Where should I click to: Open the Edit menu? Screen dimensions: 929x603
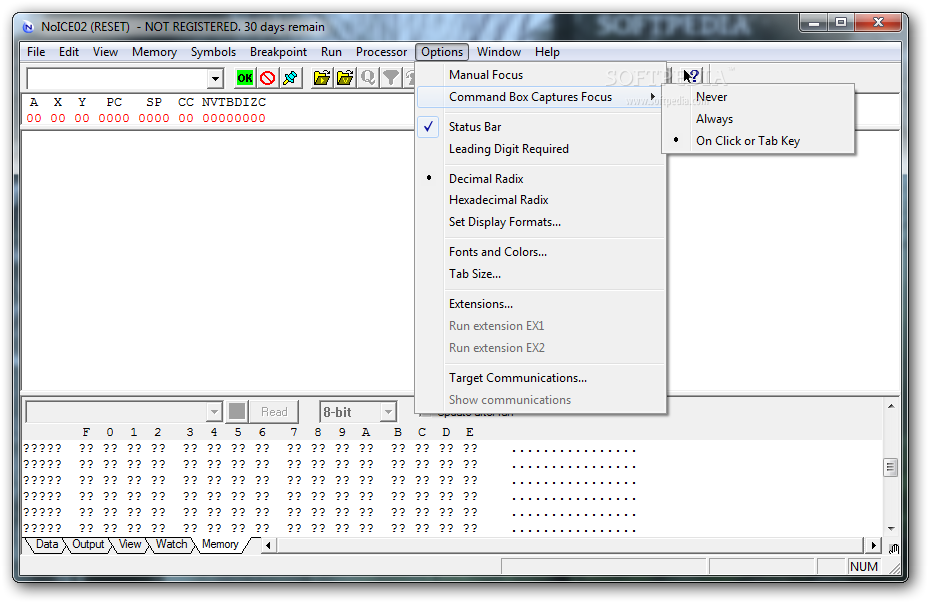[69, 52]
